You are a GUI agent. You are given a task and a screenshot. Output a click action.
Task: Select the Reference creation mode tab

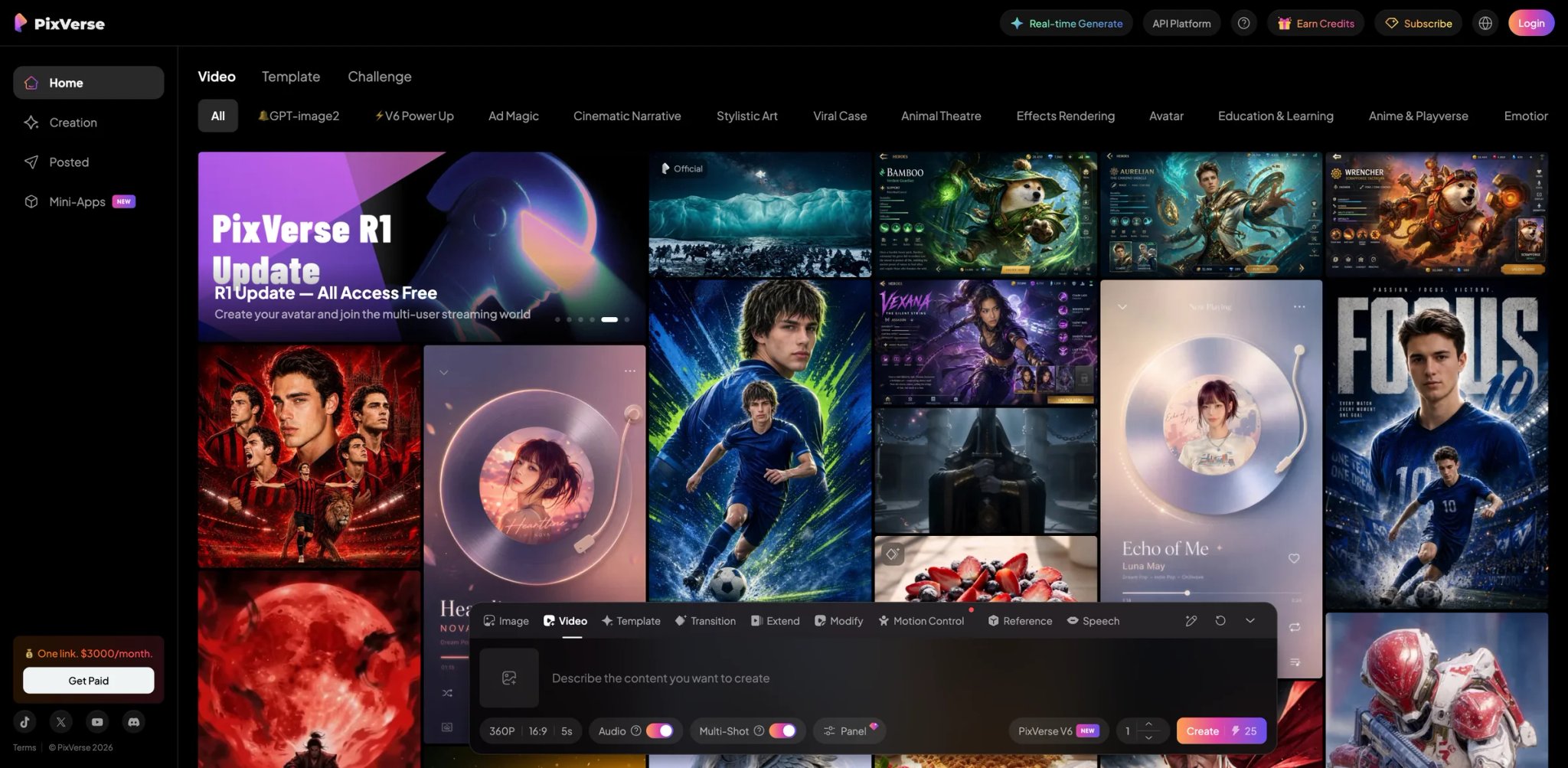[x=1020, y=621]
